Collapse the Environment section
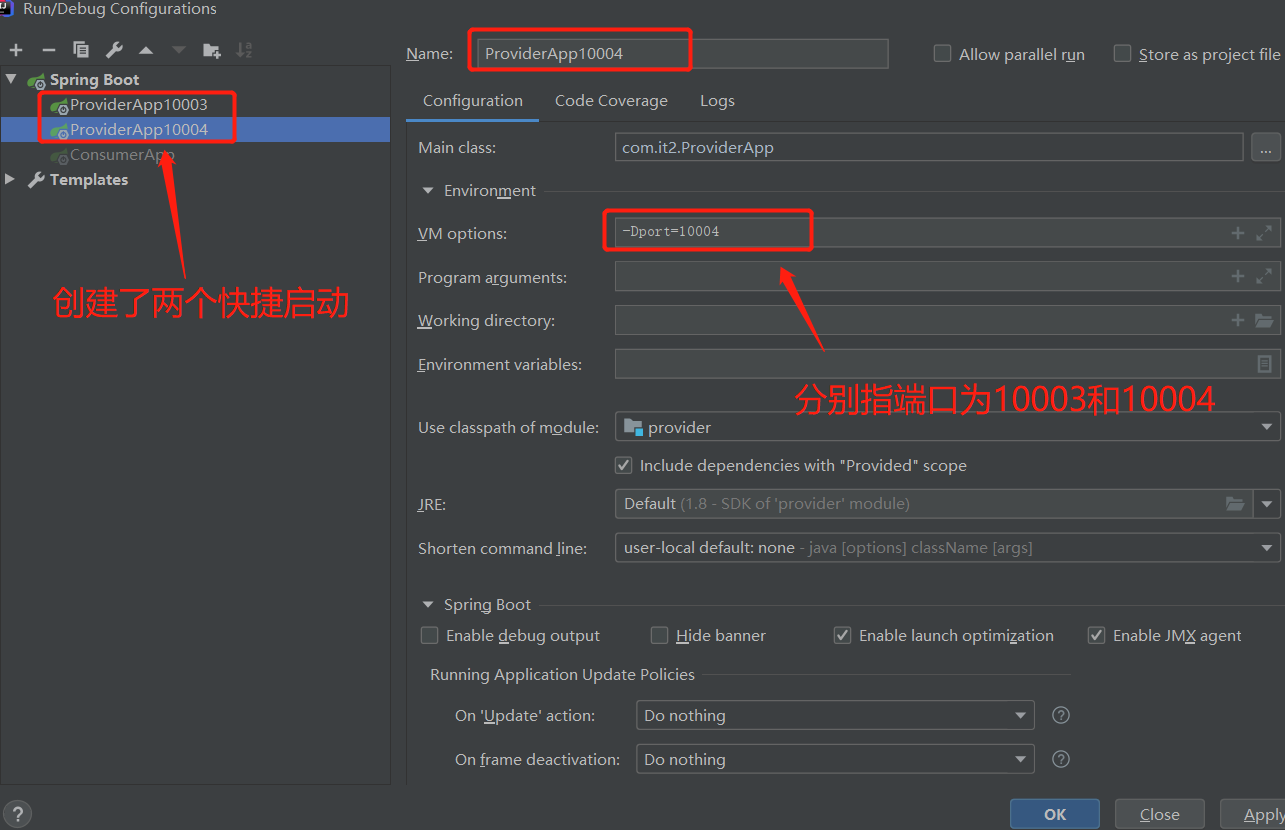The height and width of the screenshot is (830, 1285). pyautogui.click(x=428, y=190)
